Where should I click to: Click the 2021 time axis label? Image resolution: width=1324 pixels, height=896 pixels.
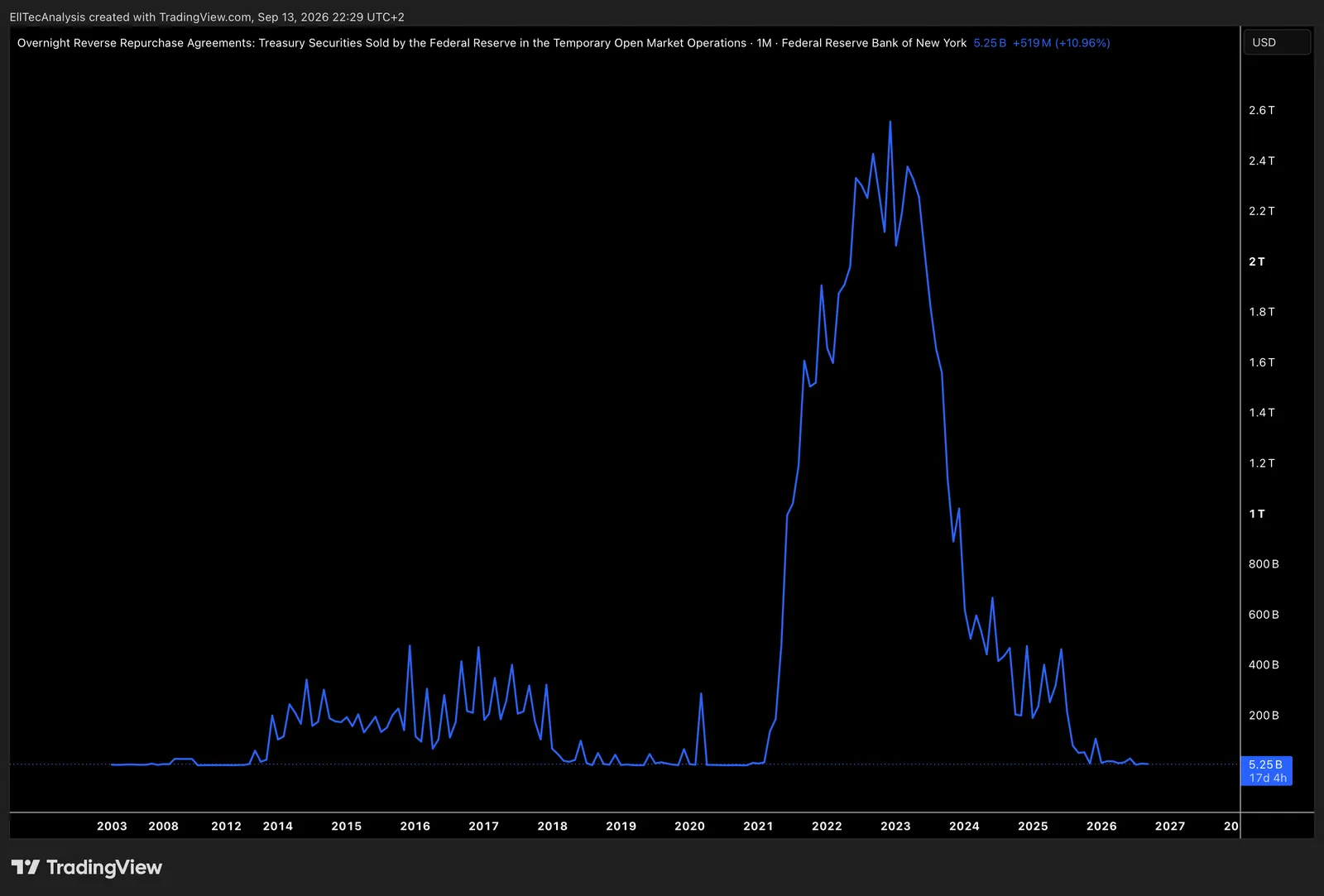click(x=759, y=826)
